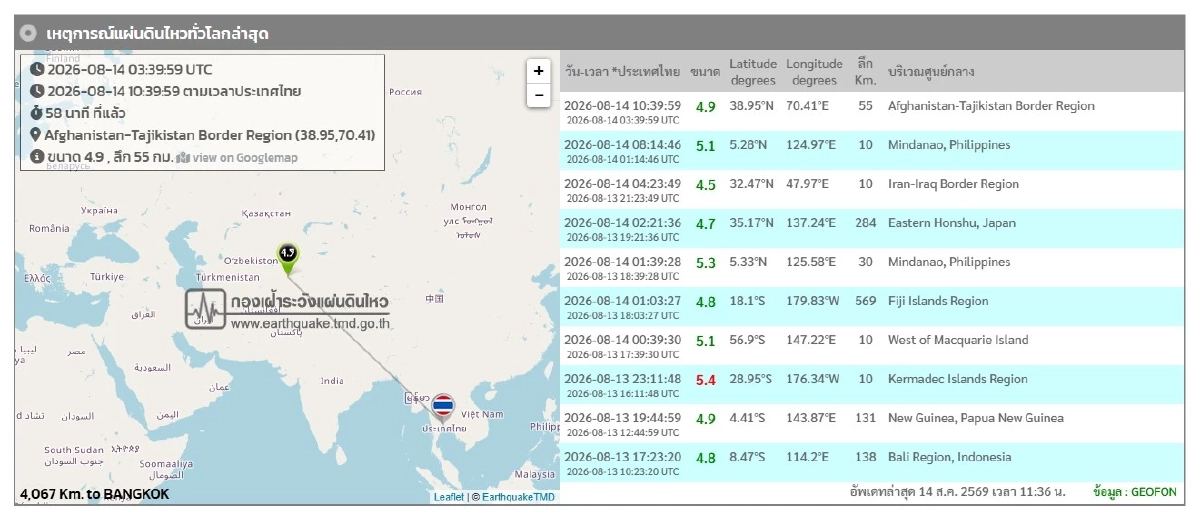Click the clock icon beside Thailand local time

37,91
